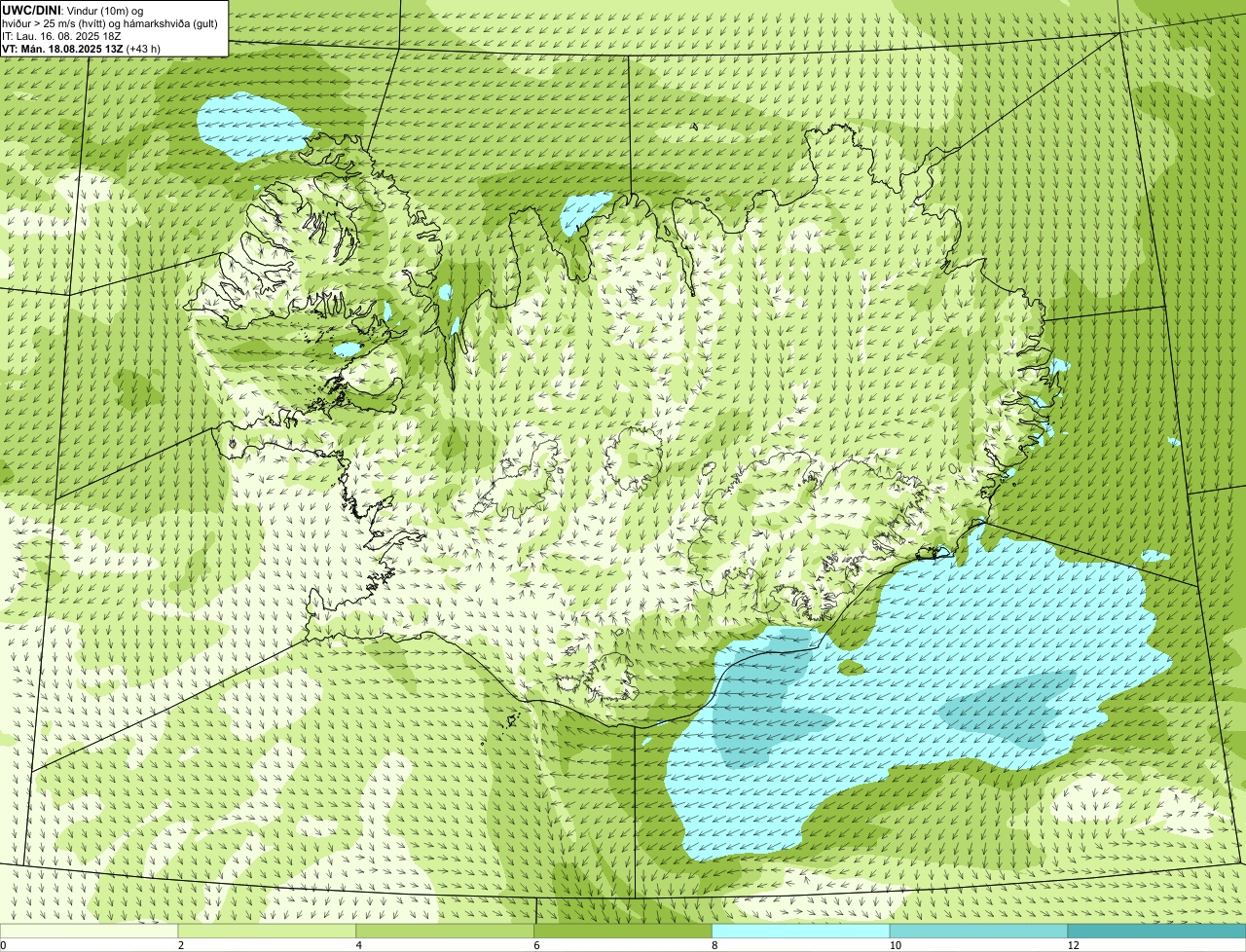Click the 4–6 m/s green legend swatch
The width and height of the screenshot is (1246, 952).
[445, 931]
